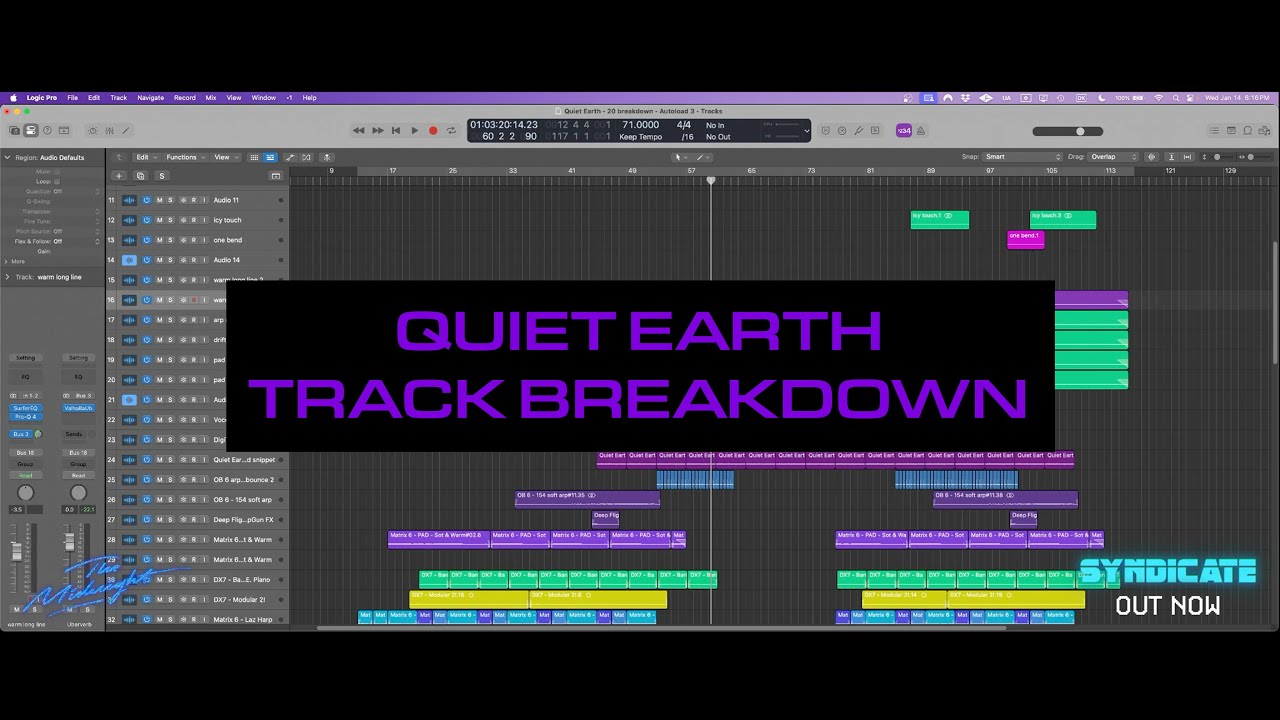
Task: Start playback with Play button
Action: 415,130
